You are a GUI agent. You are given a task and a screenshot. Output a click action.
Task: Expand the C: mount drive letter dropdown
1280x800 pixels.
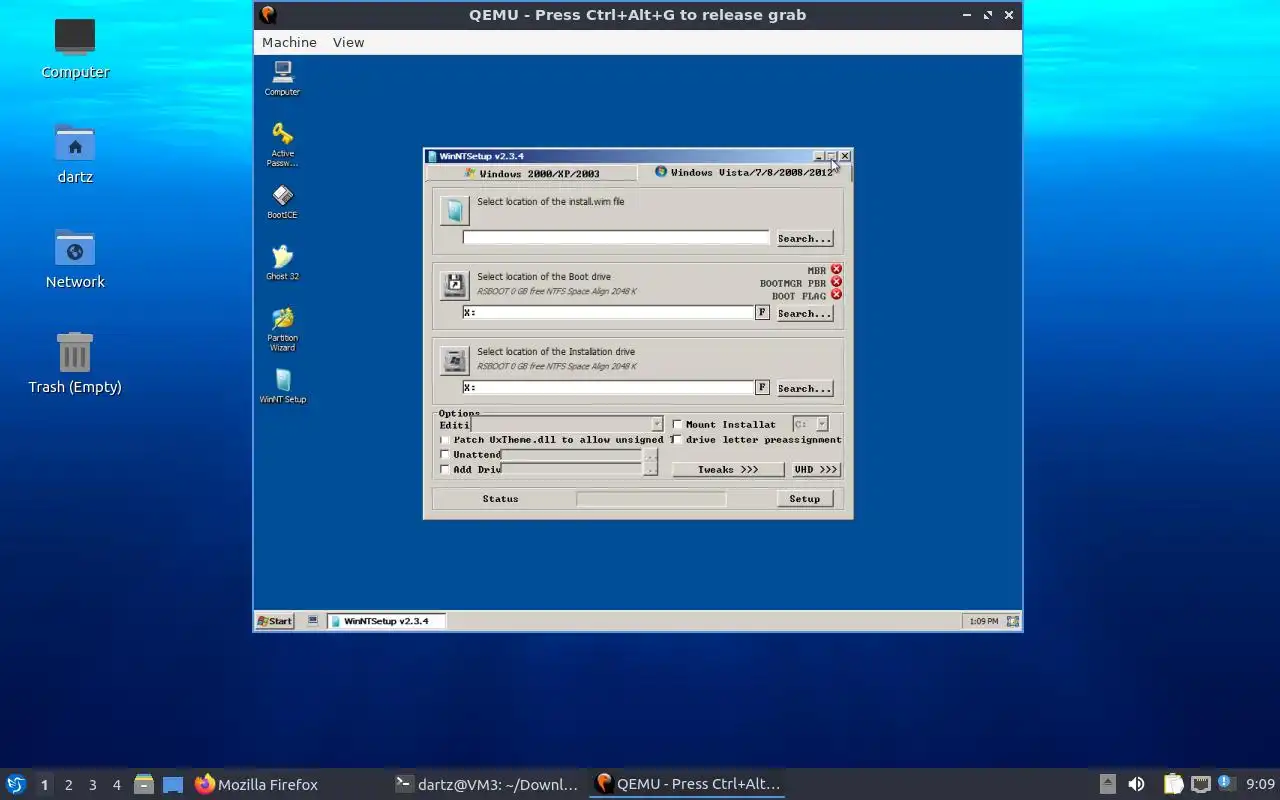tap(822, 424)
